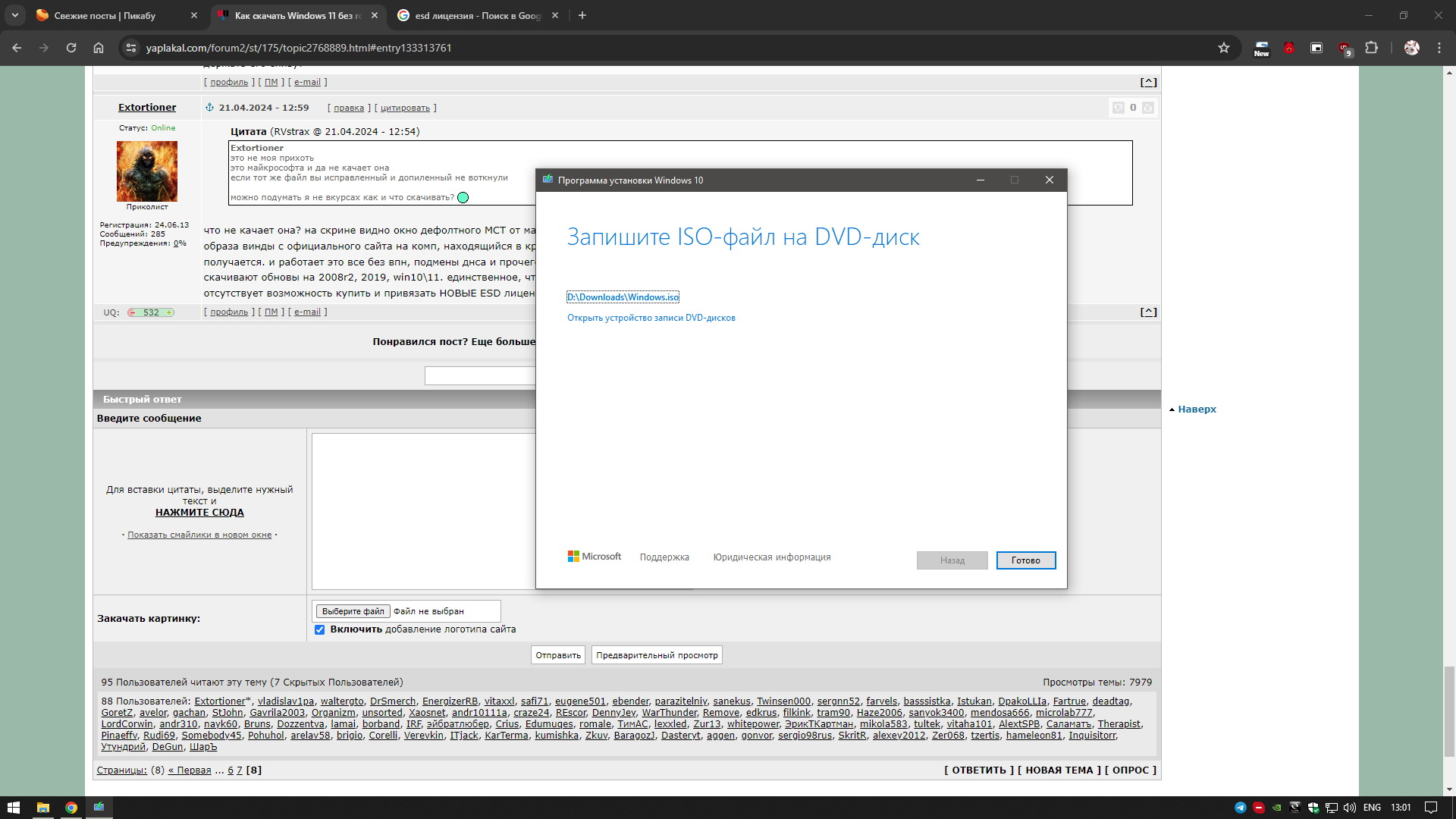
Task: Click the Выберите файл upload button
Action: click(353, 611)
